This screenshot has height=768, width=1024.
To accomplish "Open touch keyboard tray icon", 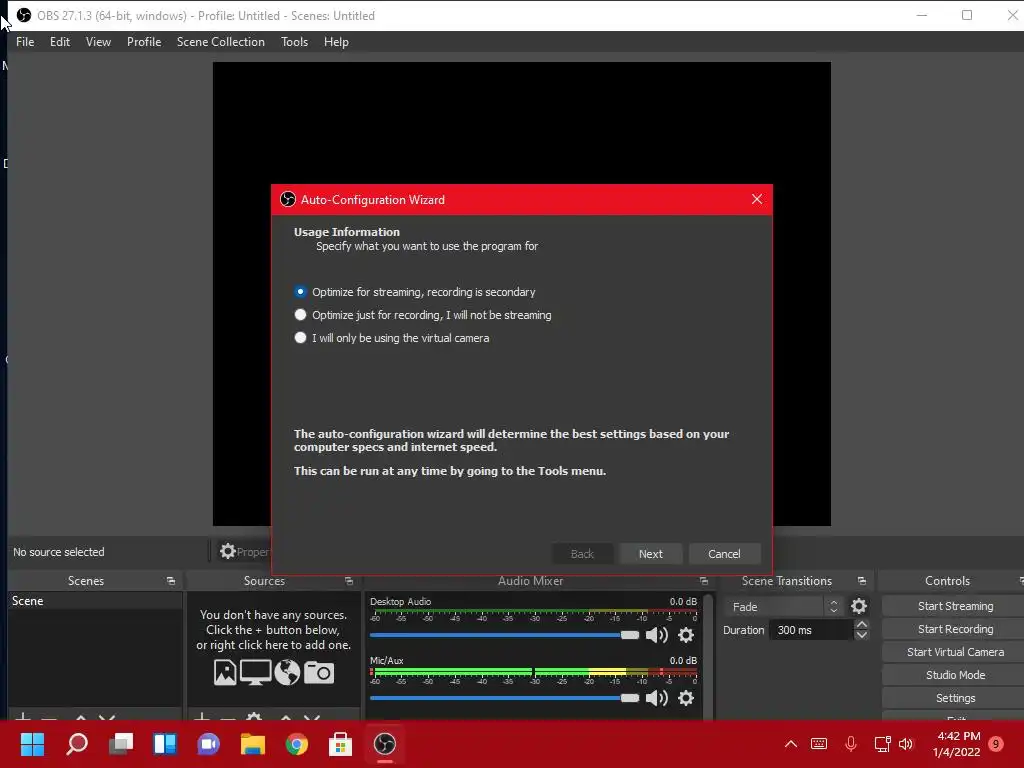I will (819, 744).
